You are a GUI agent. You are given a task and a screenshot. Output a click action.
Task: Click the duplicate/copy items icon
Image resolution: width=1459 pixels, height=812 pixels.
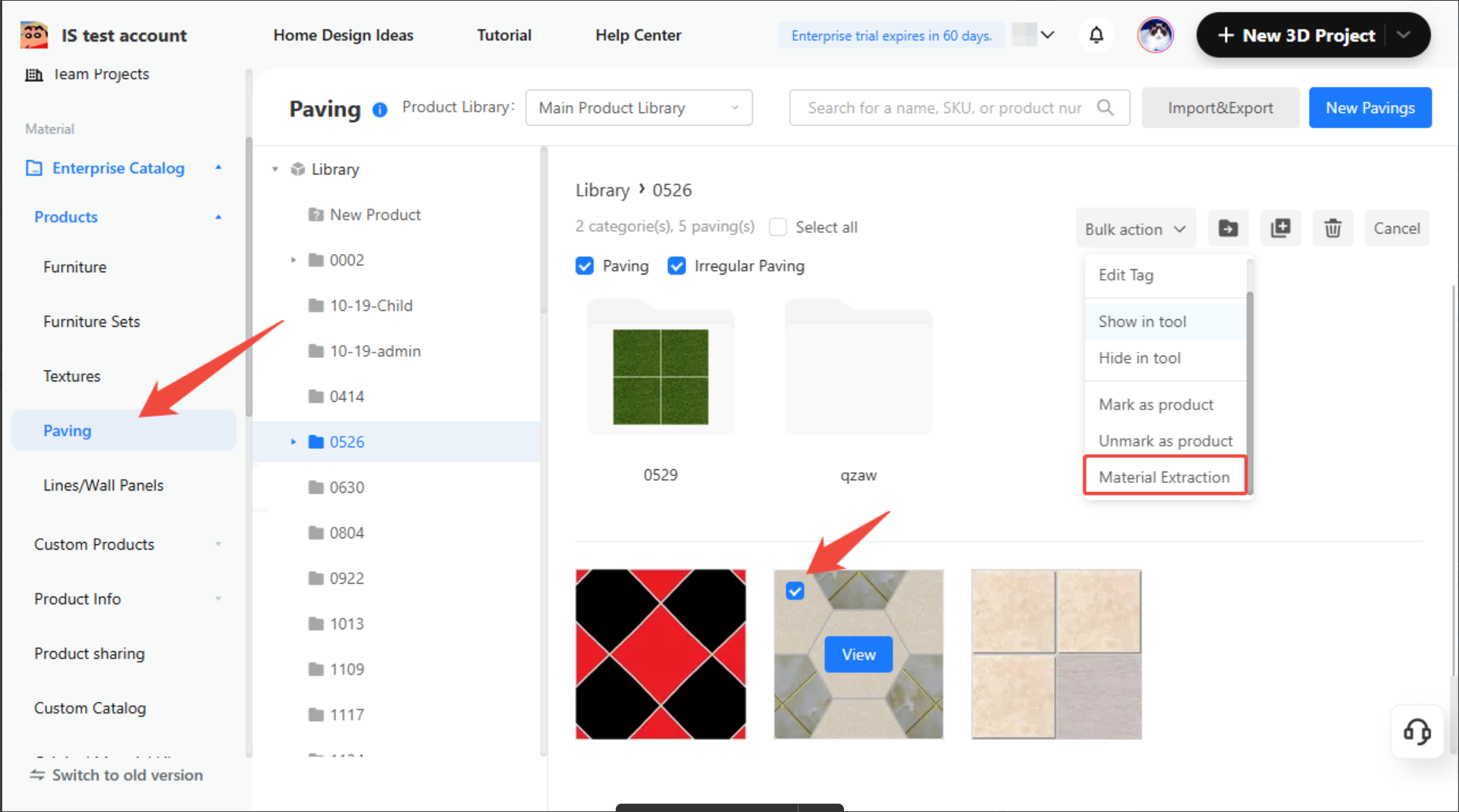pos(1280,228)
